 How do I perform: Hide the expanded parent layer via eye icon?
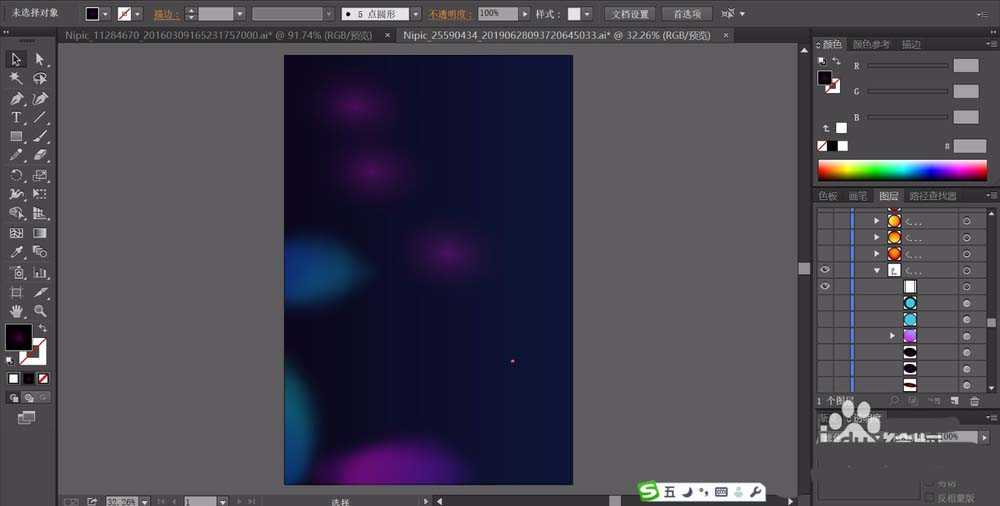tap(826, 270)
